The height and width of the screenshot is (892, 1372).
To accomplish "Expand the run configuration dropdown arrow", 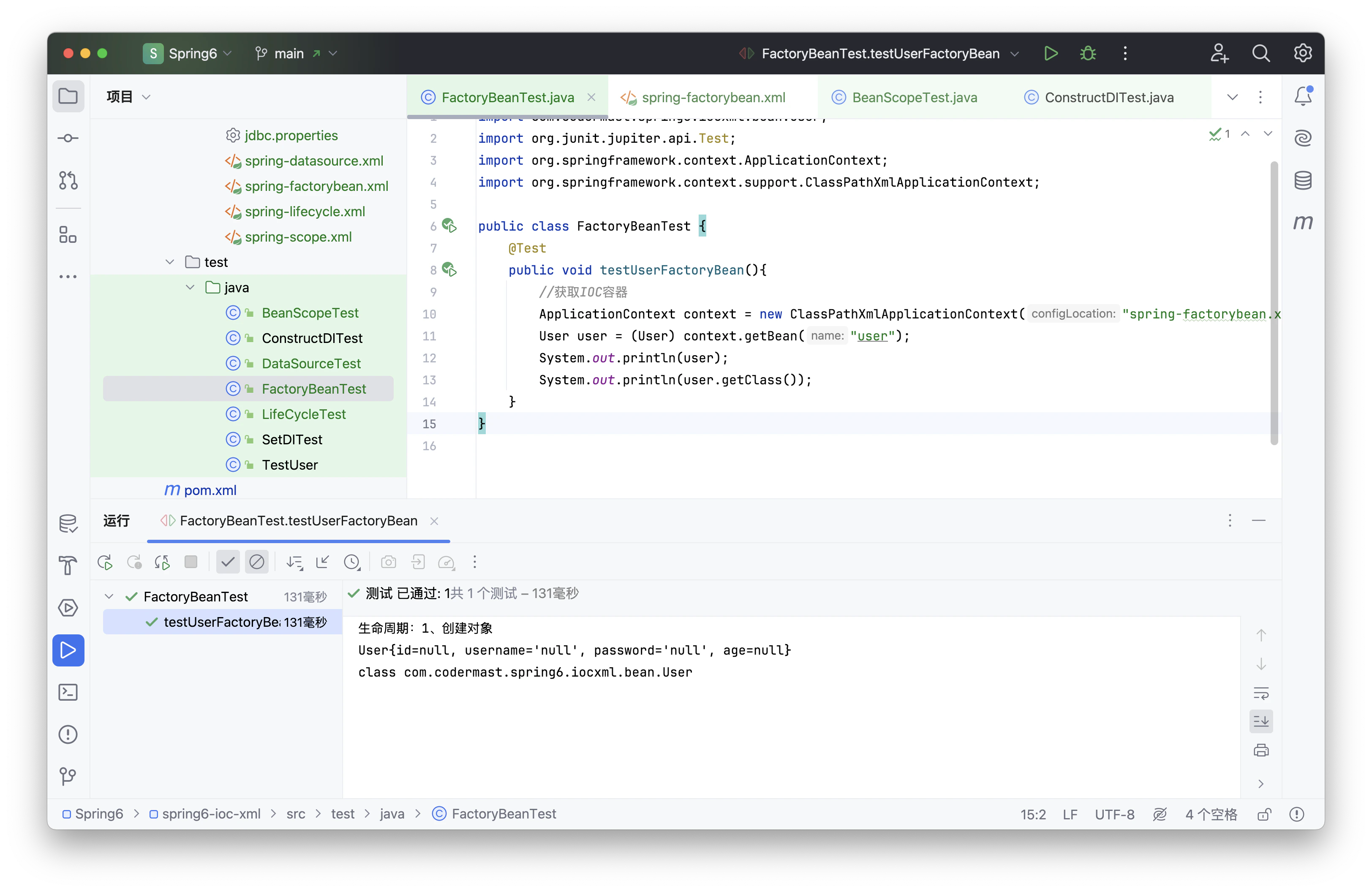I will click(x=1015, y=54).
